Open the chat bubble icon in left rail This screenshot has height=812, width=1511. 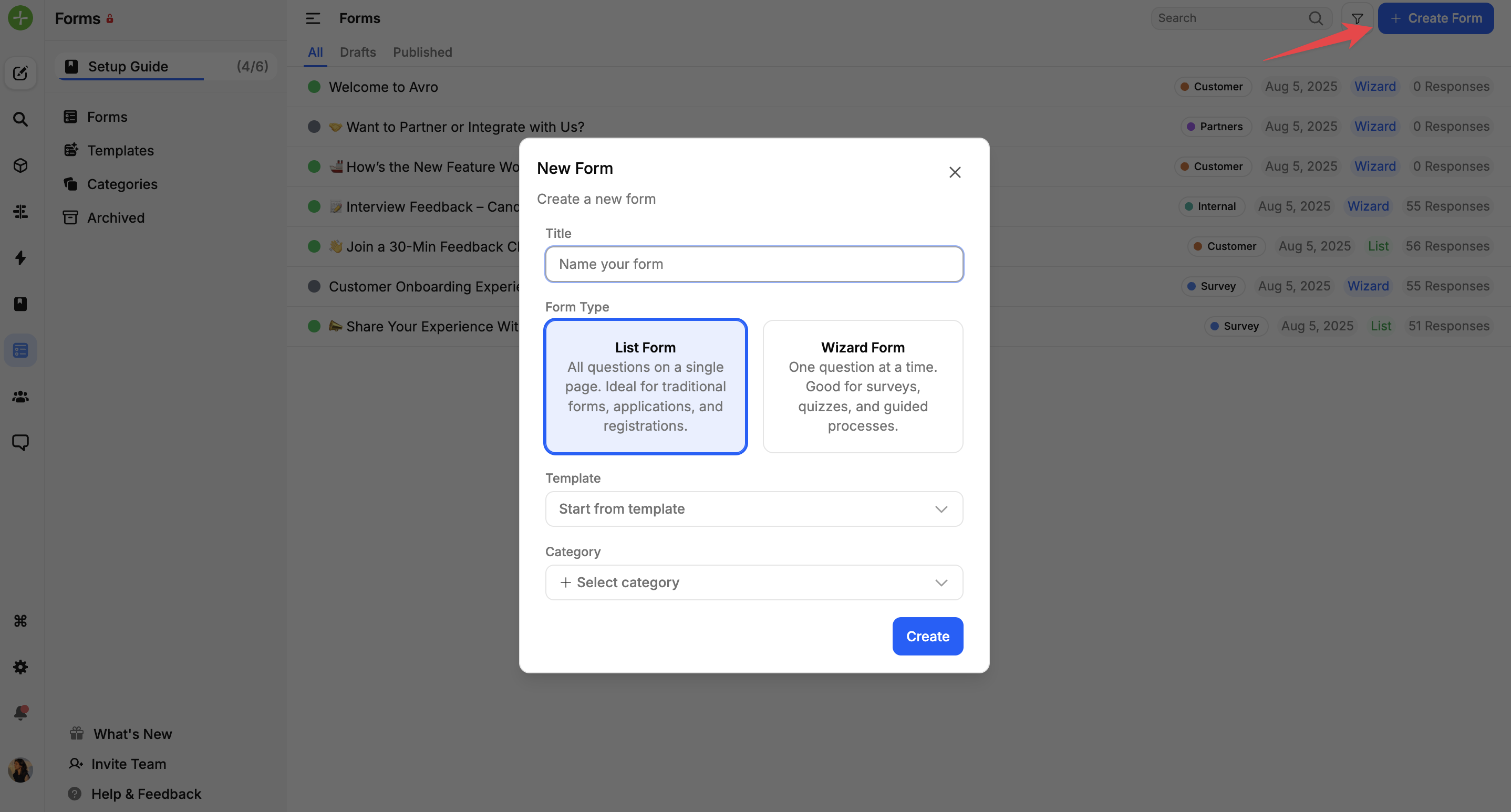click(20, 443)
